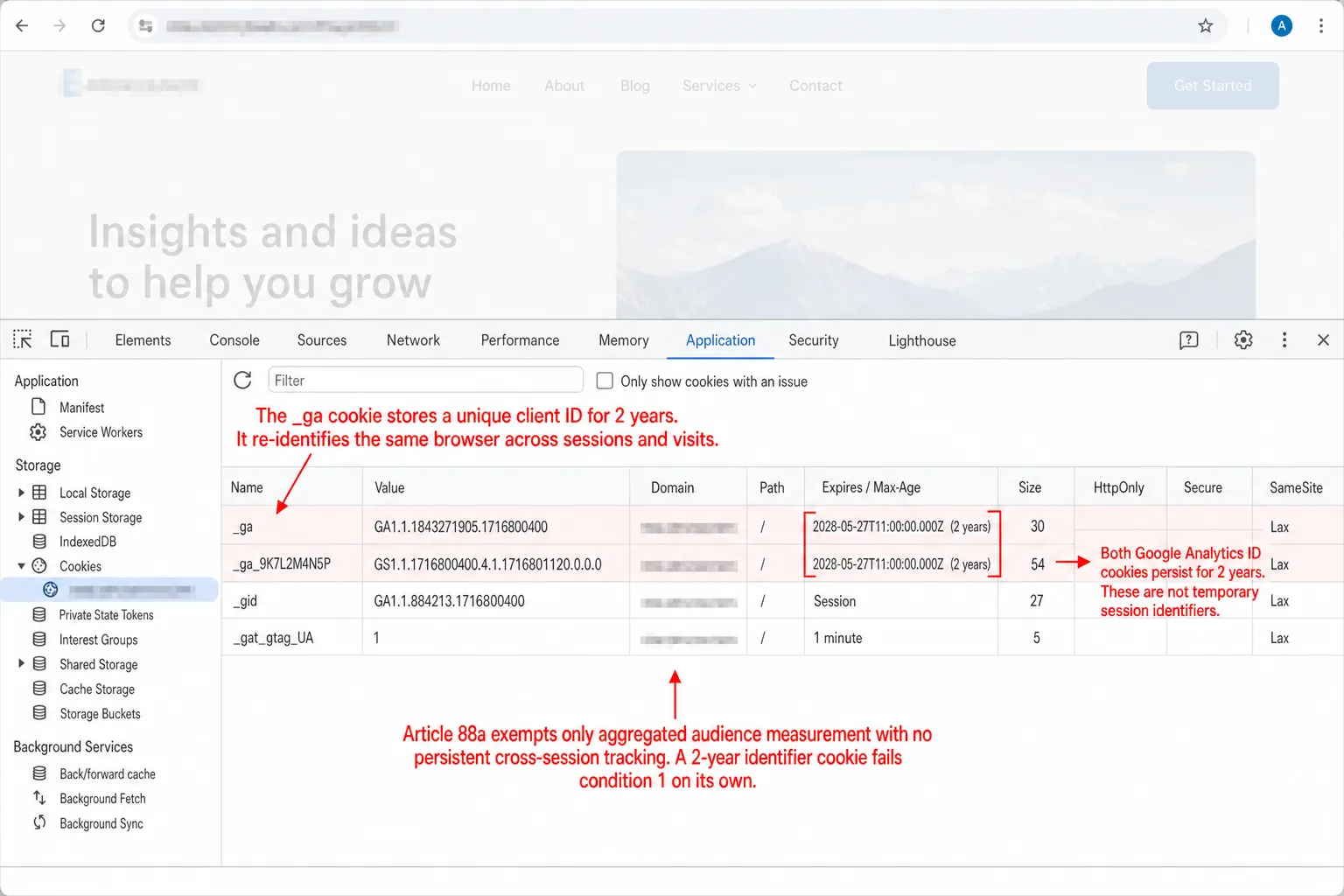The height and width of the screenshot is (896, 1344).
Task: Open the profile avatar labeled A
Action: (1282, 26)
